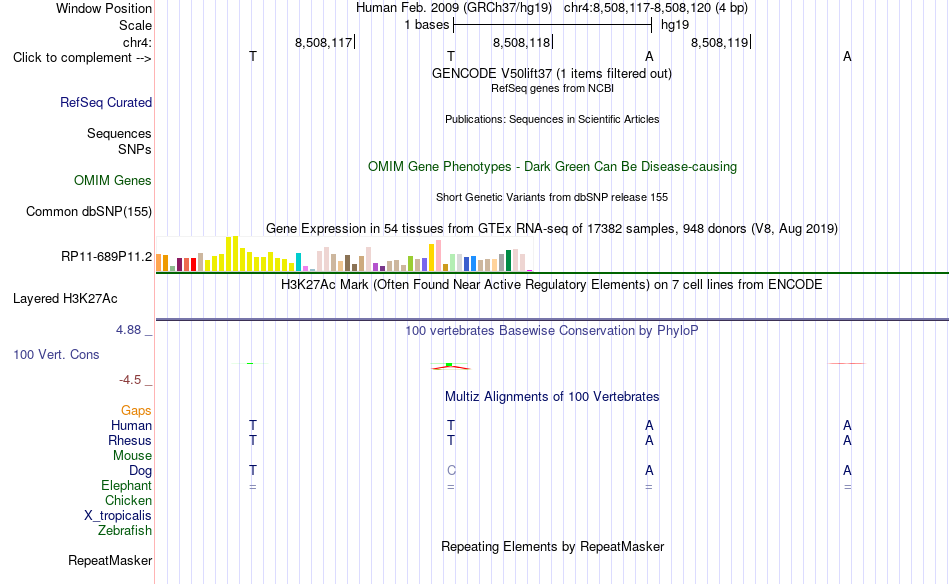Click the GTEx Gene Expression track title
950x584 pixels.
point(552,228)
